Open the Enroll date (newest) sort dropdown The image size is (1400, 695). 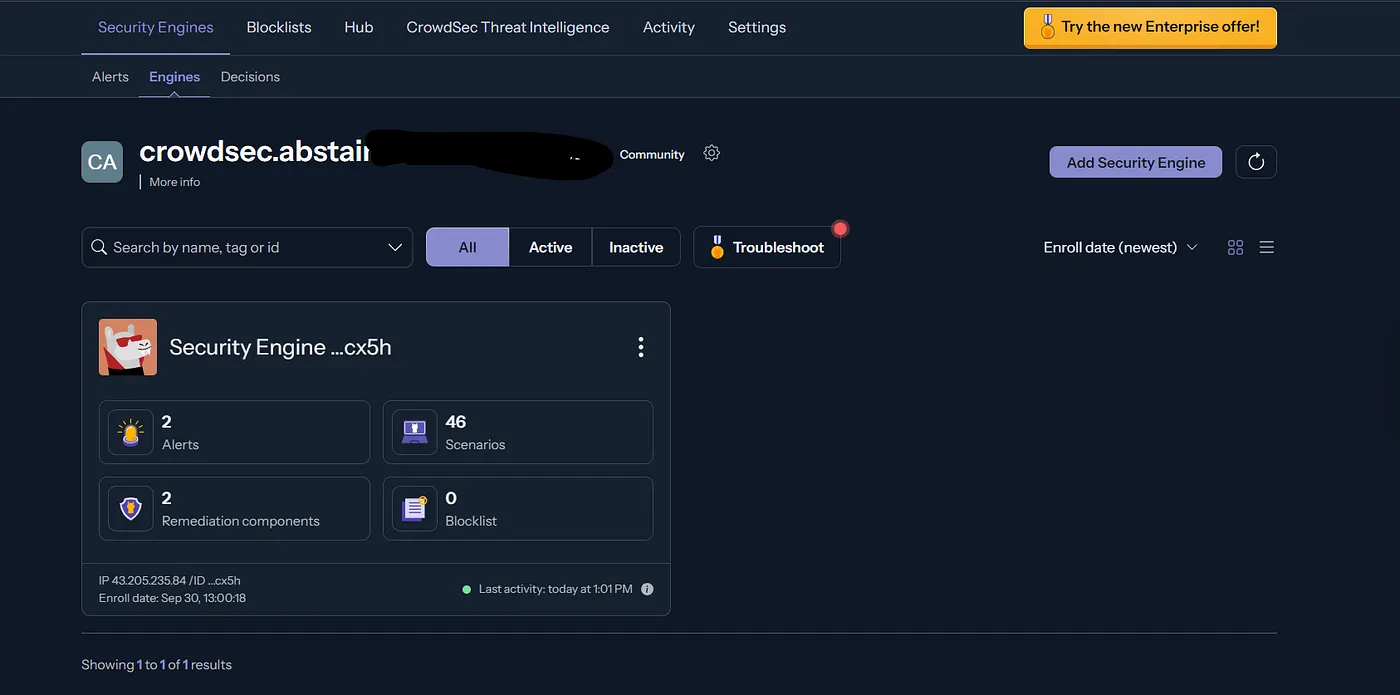[x=1120, y=247]
